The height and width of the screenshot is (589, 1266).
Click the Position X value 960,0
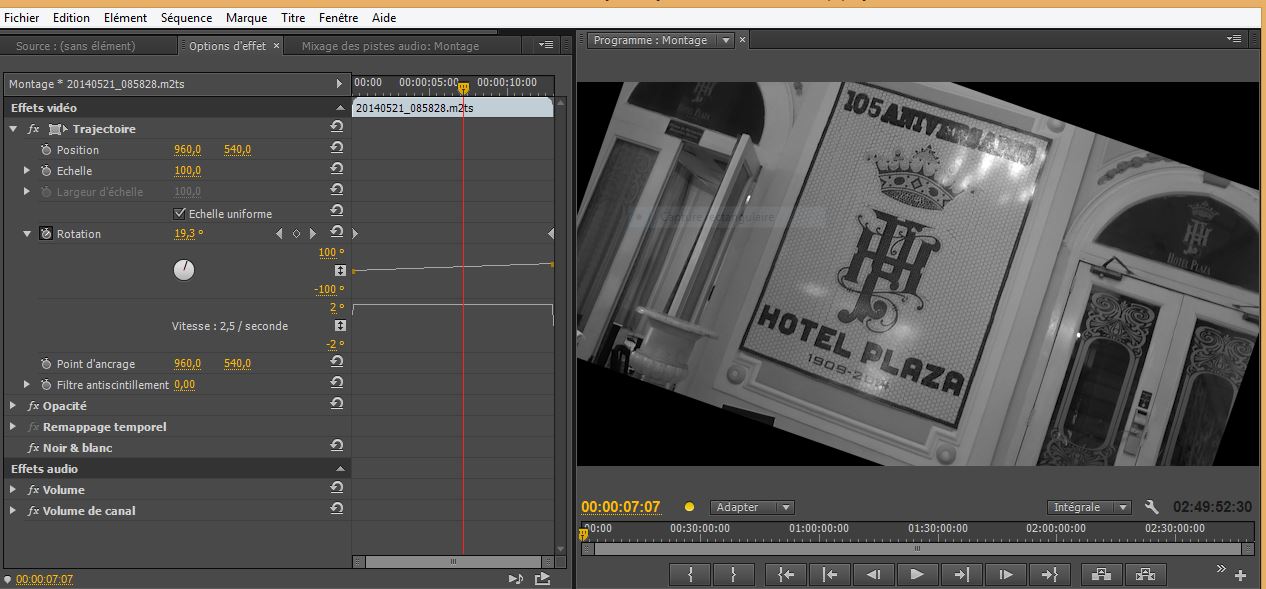(x=188, y=150)
